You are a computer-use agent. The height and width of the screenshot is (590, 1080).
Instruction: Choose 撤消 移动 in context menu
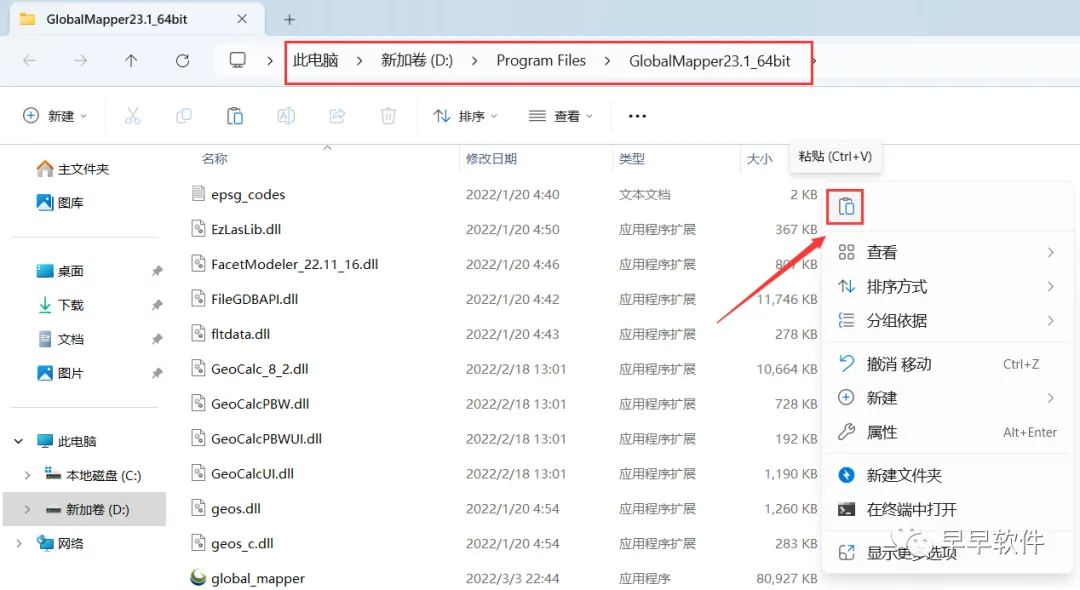pyautogui.click(x=947, y=364)
